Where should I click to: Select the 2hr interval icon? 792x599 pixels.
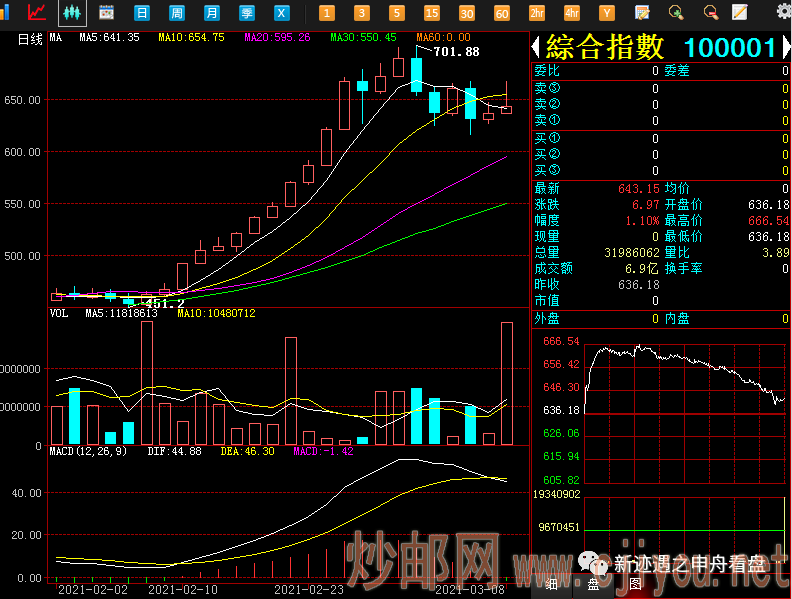point(537,13)
